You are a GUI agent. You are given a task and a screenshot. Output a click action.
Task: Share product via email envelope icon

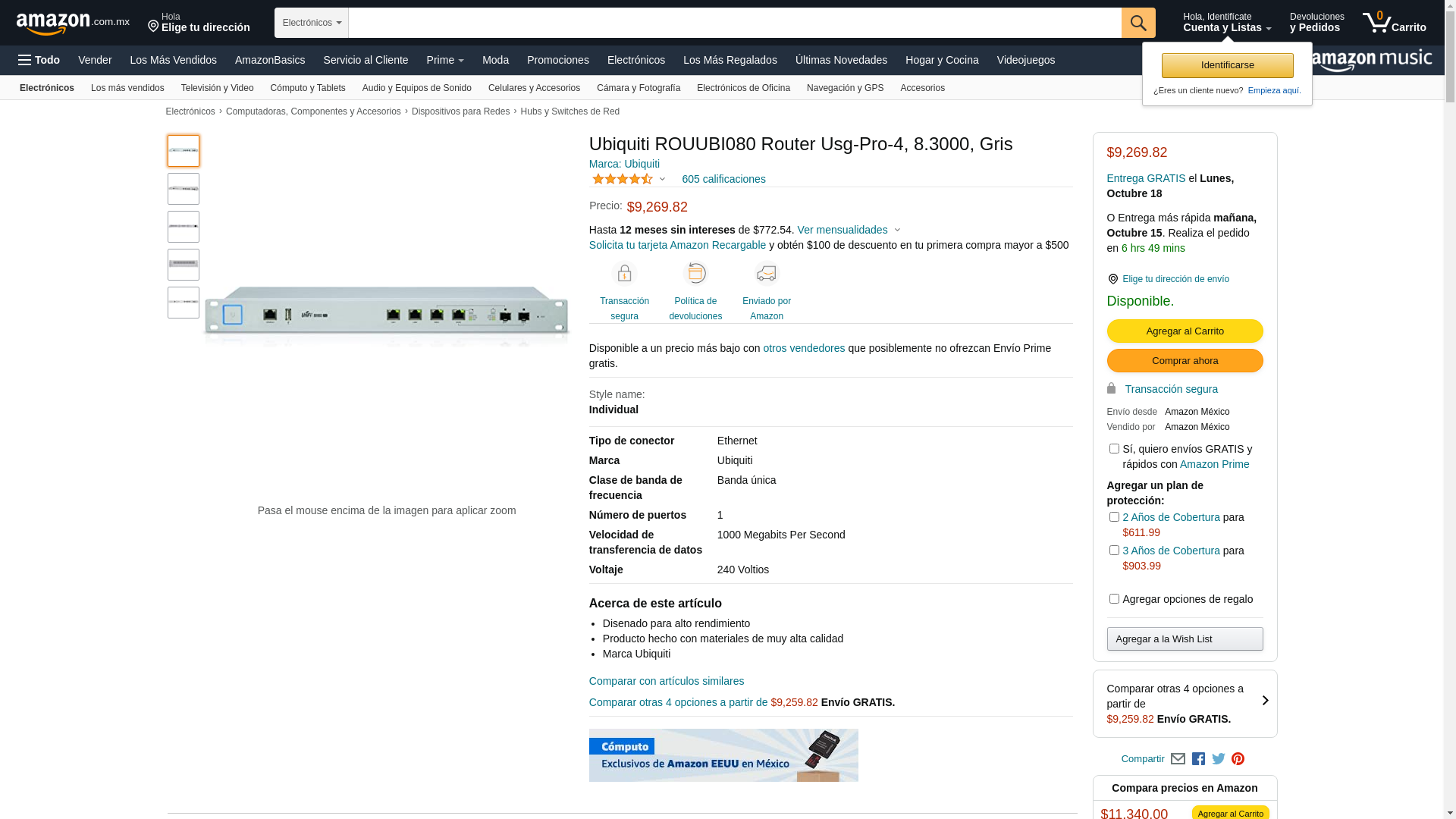point(1178,759)
